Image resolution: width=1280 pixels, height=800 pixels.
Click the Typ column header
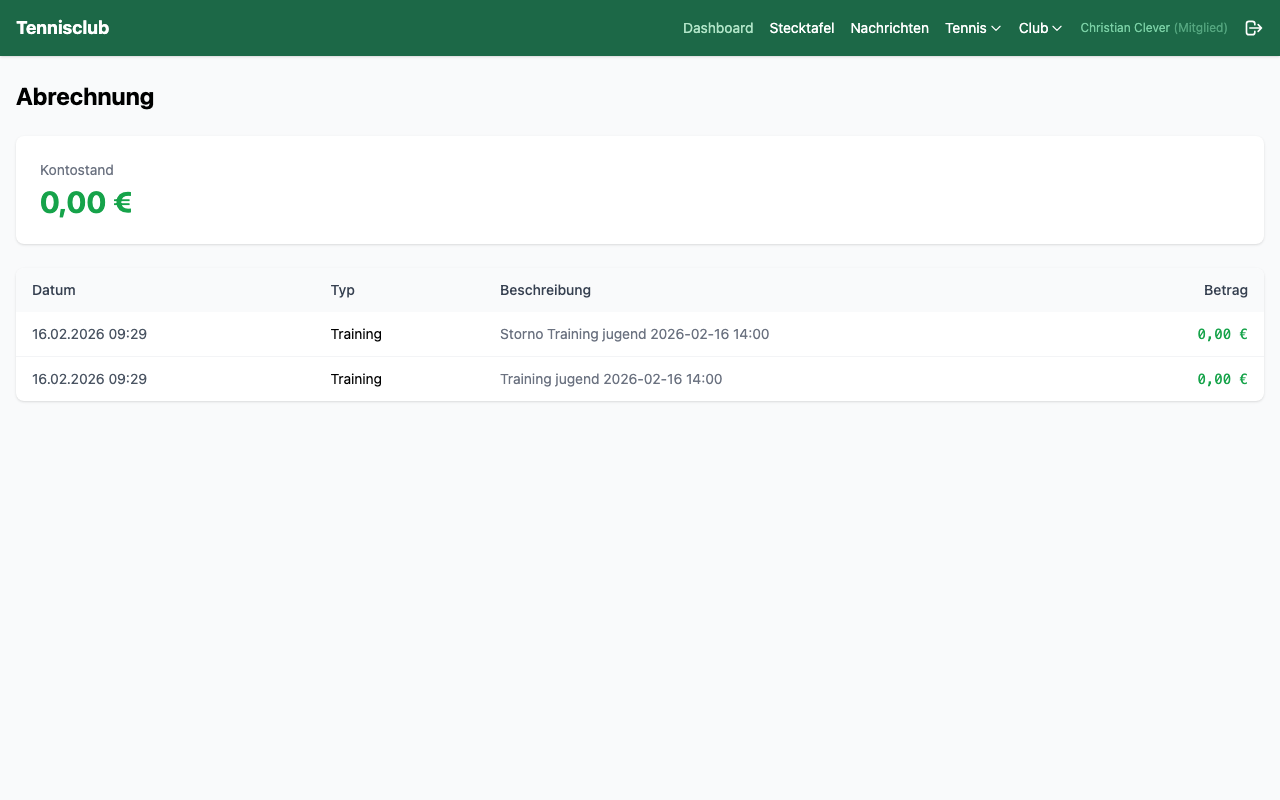click(342, 290)
